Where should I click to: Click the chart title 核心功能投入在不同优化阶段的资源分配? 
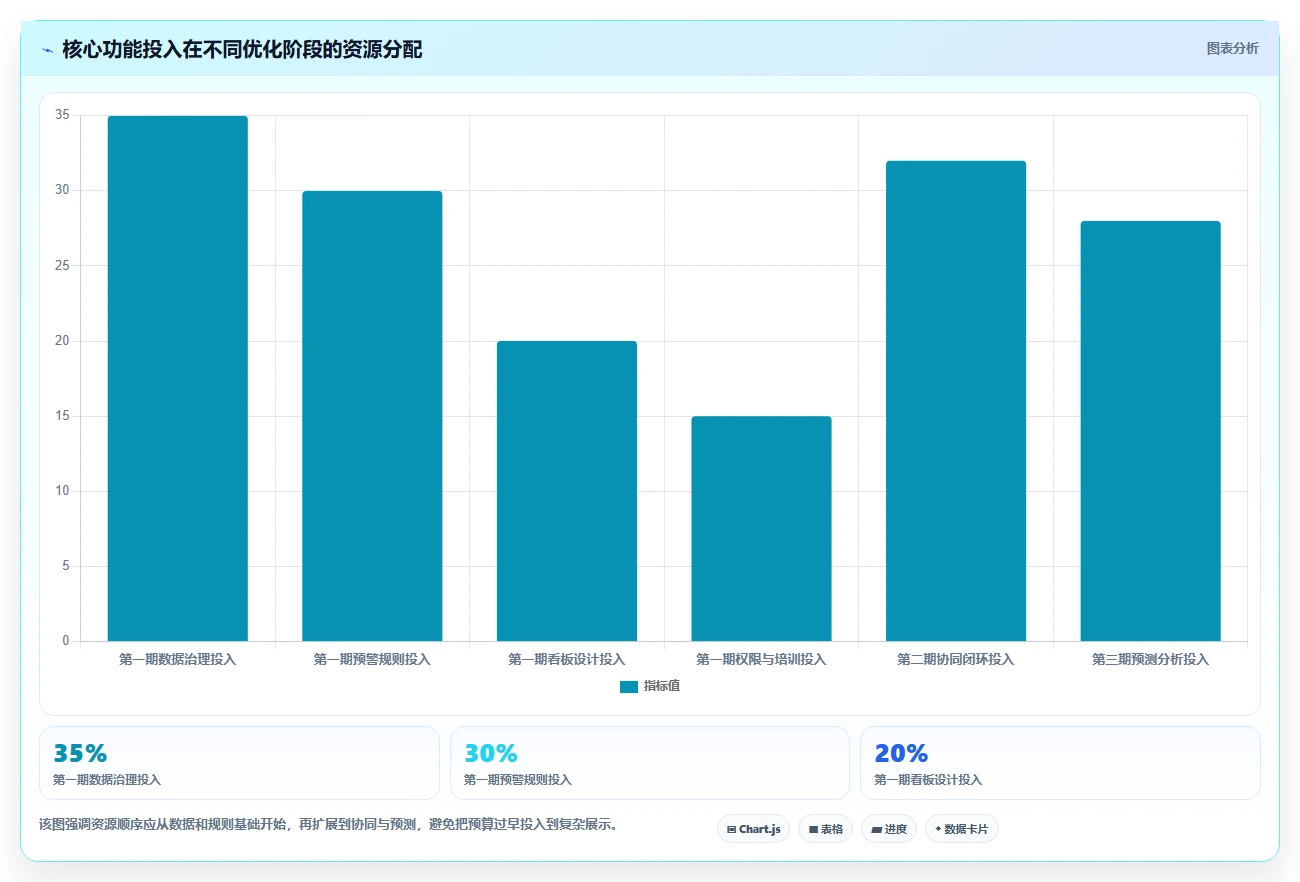(242, 50)
